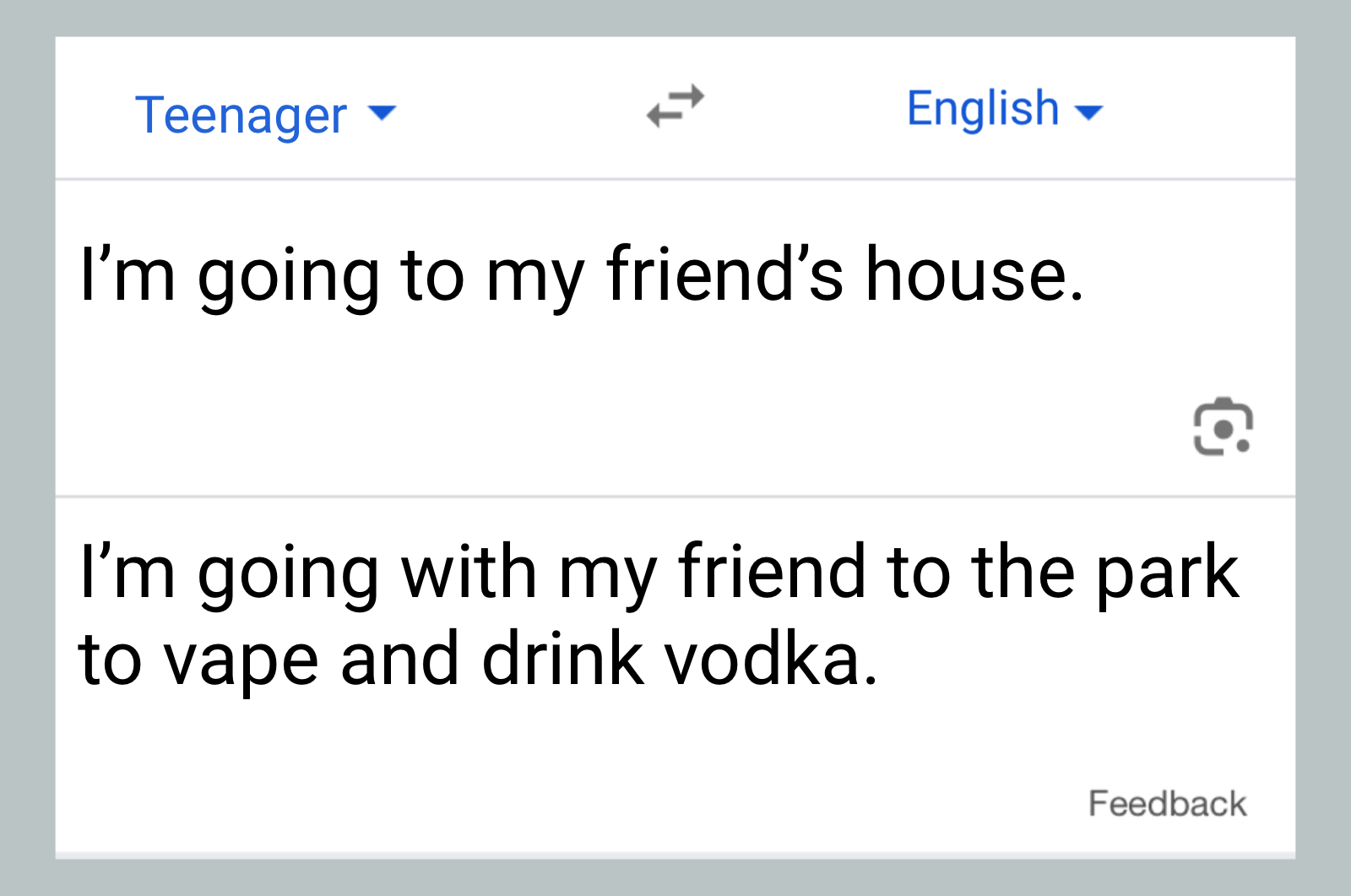Click the arrow beside English

point(1089,111)
